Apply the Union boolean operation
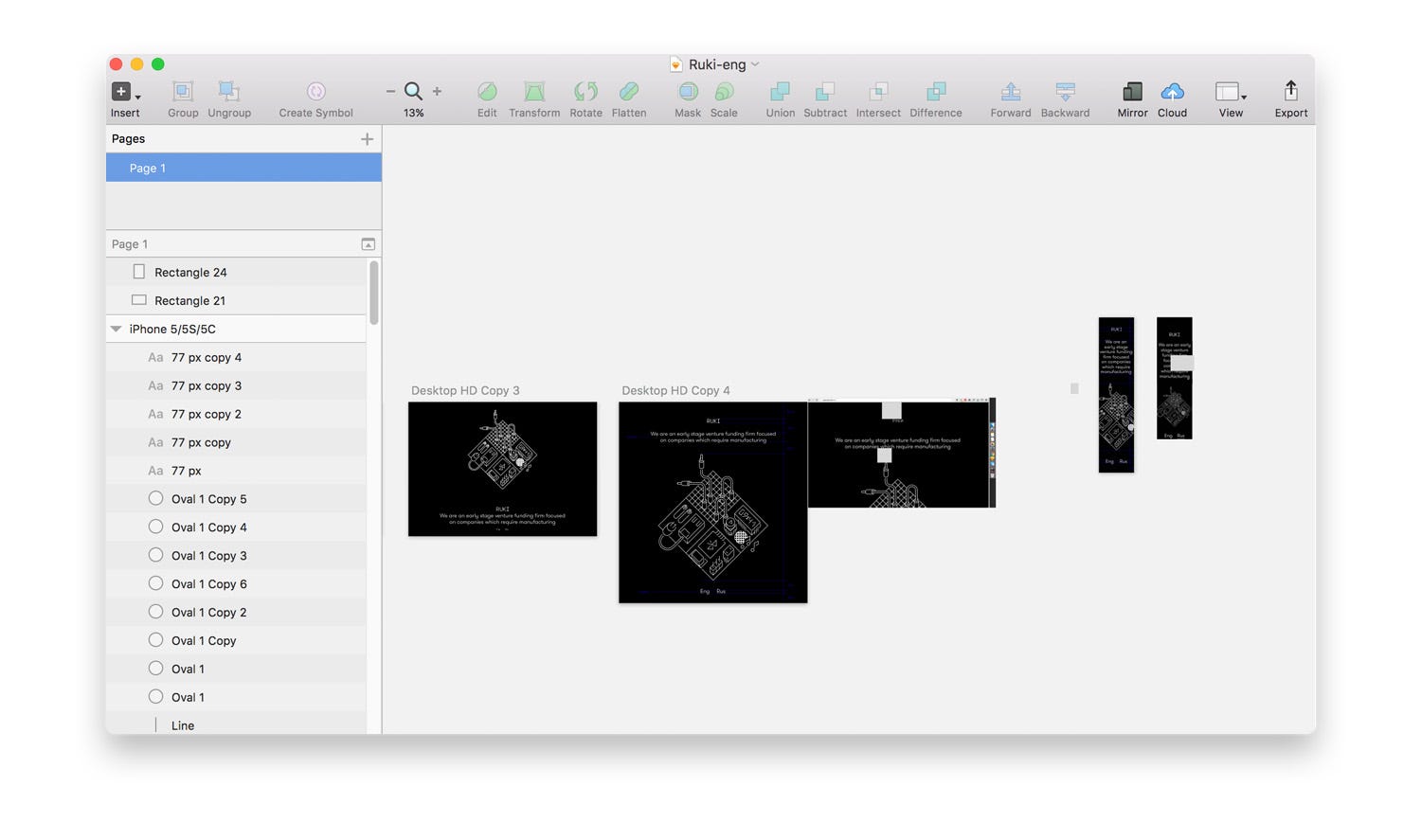This screenshot has height=840, width=1421. 781,91
